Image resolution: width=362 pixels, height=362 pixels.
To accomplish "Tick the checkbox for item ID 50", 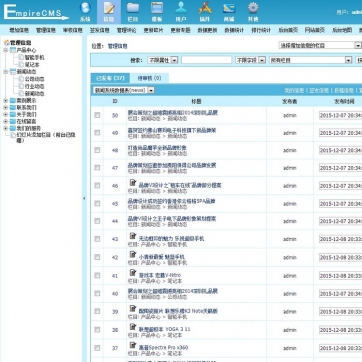I will [x=97, y=115].
